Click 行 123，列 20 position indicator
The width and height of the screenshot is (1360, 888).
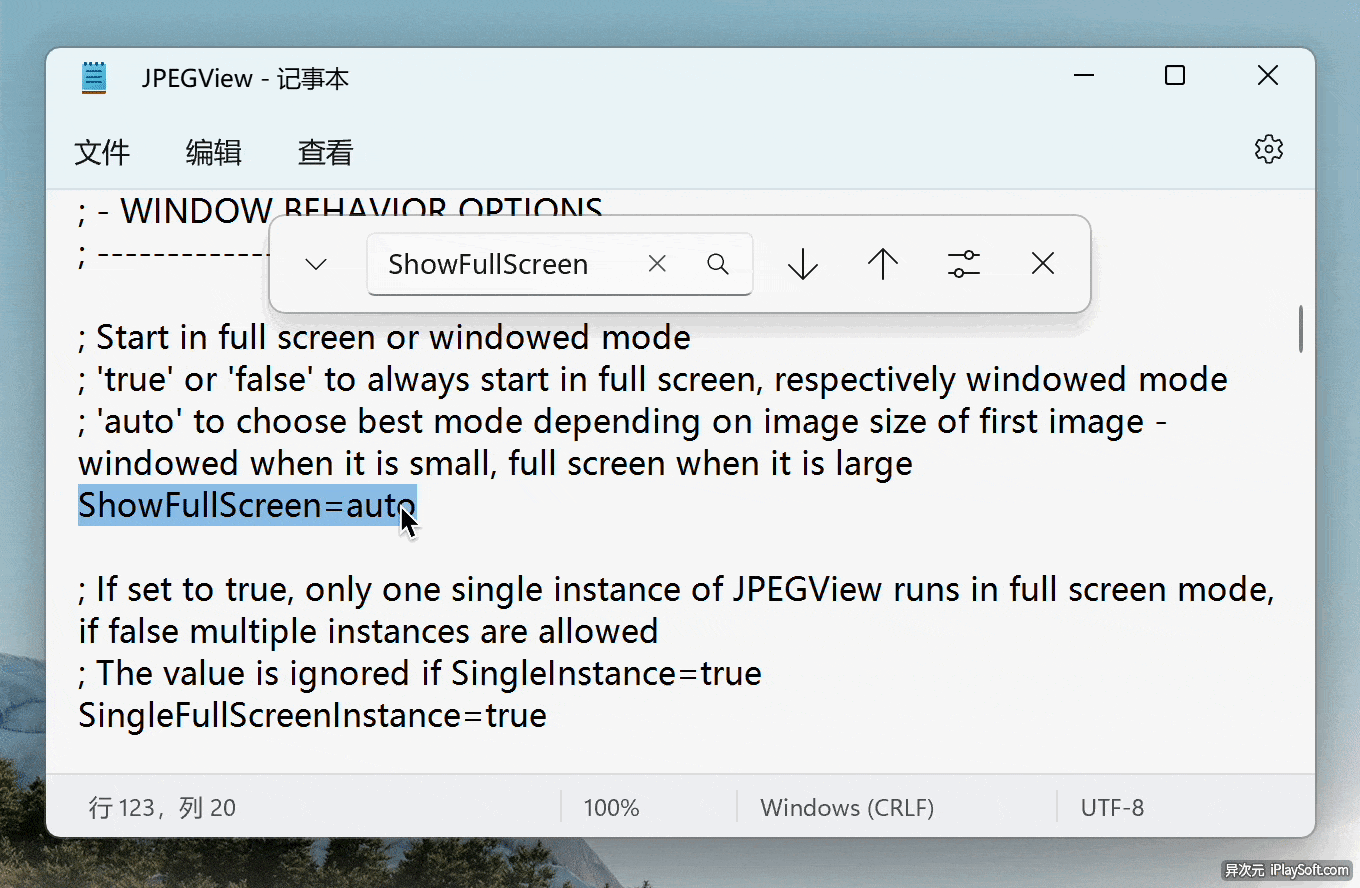point(162,808)
